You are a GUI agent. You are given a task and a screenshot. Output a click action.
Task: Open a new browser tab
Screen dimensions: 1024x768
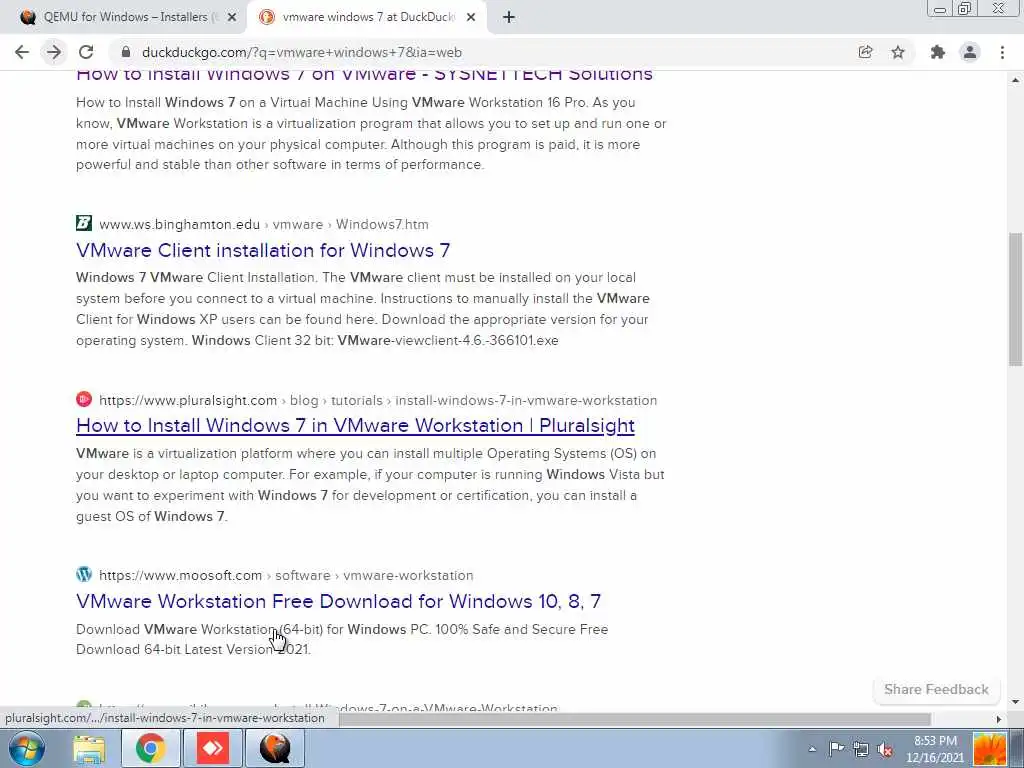(509, 18)
